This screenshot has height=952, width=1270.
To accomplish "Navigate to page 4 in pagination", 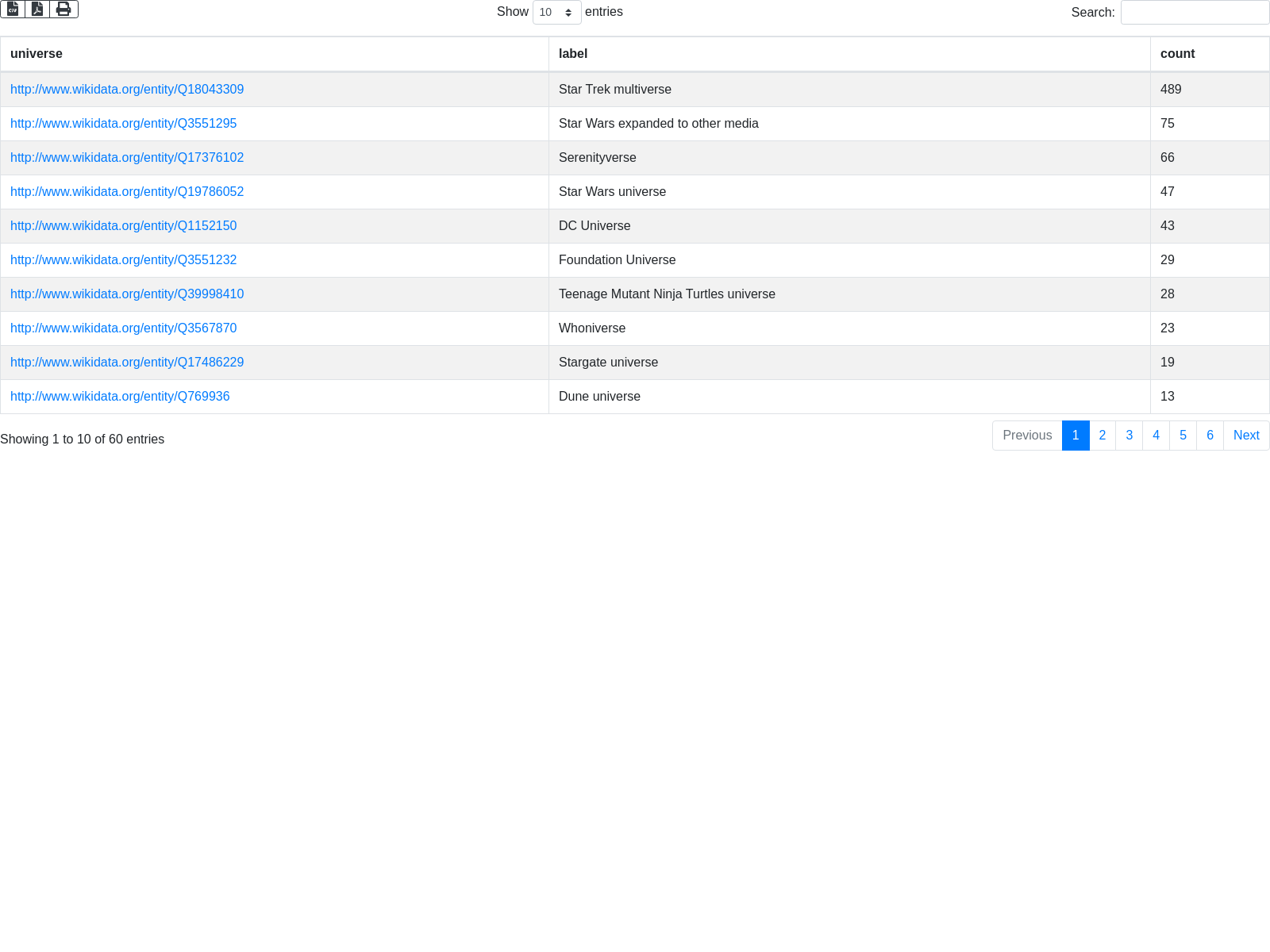I will (1156, 436).
